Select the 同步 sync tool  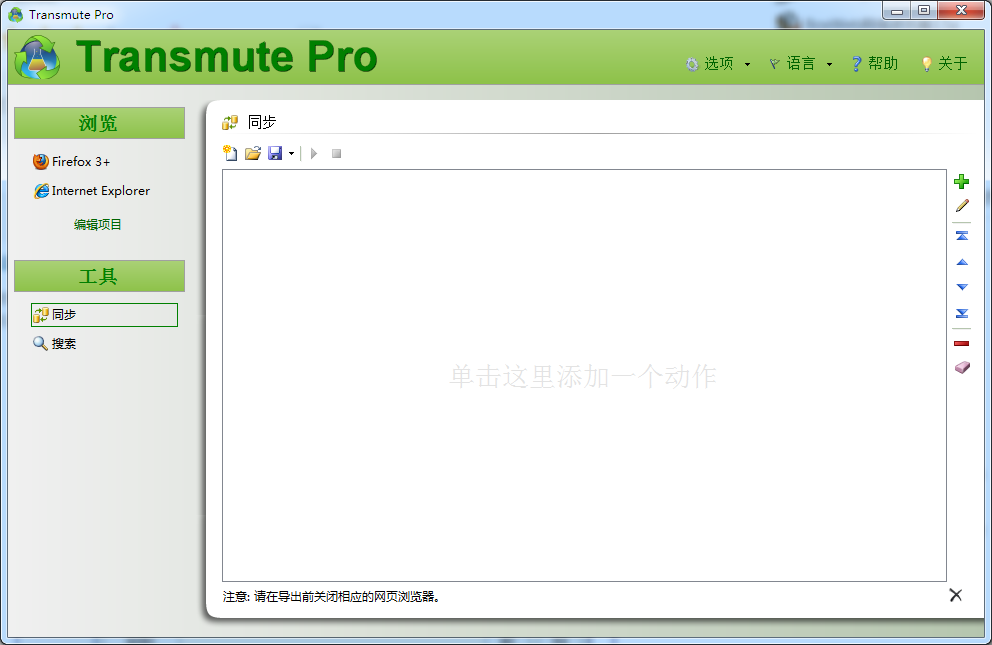[x=104, y=315]
